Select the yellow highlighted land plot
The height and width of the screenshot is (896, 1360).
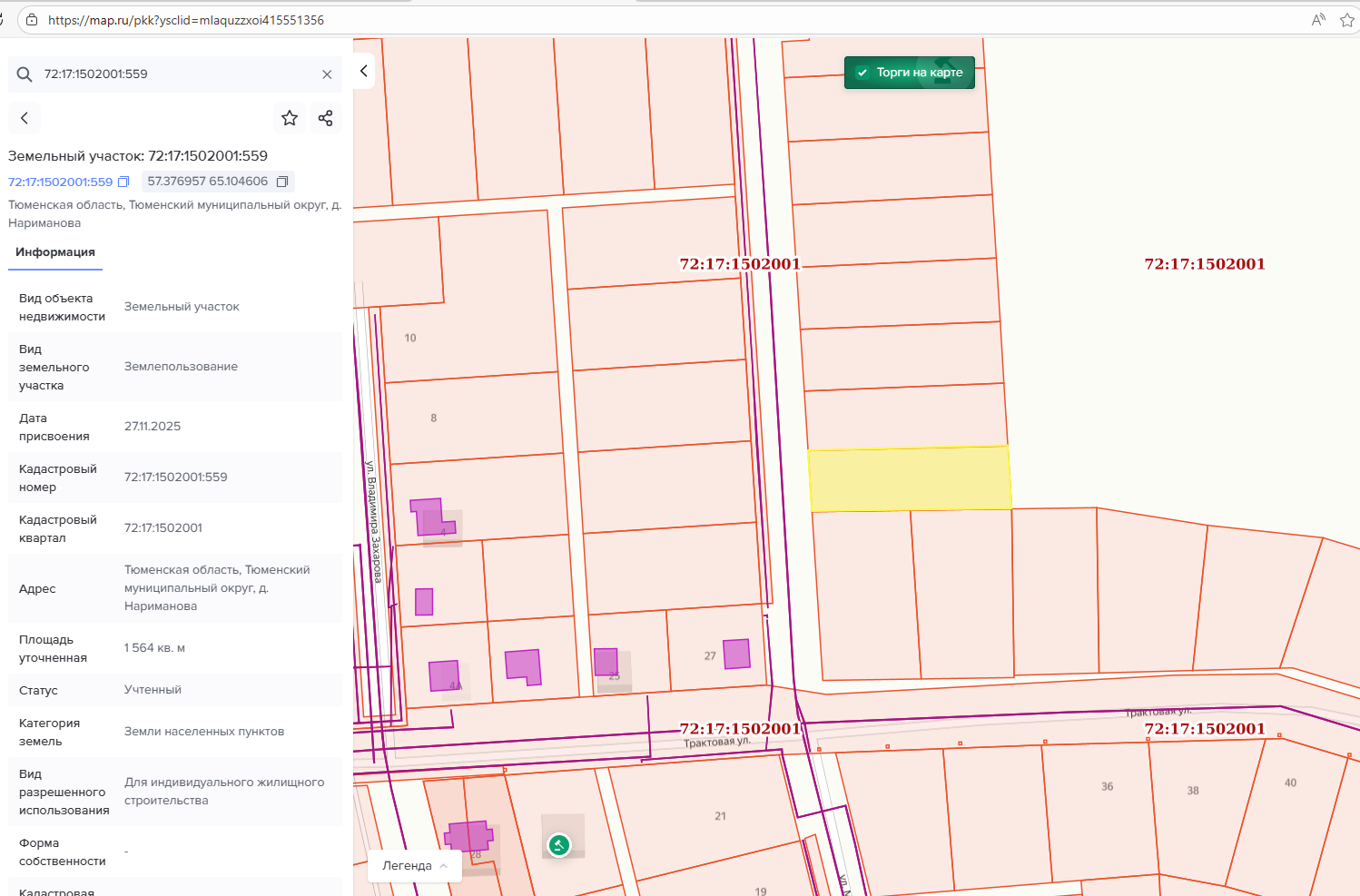point(909,478)
